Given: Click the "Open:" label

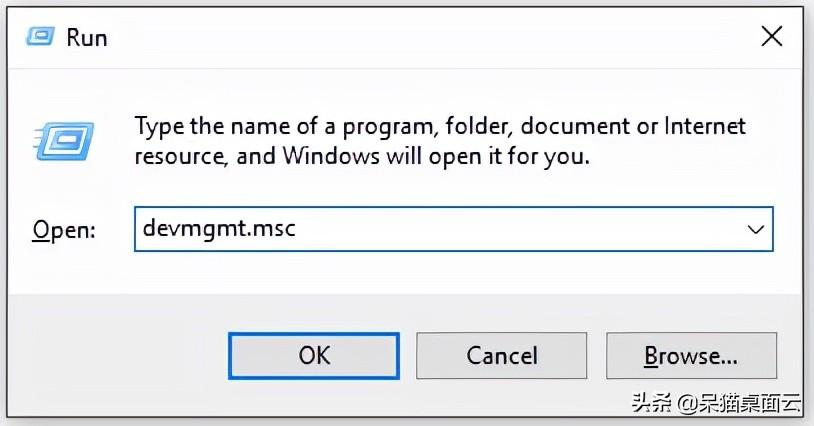Looking at the screenshot, I should tap(64, 229).
